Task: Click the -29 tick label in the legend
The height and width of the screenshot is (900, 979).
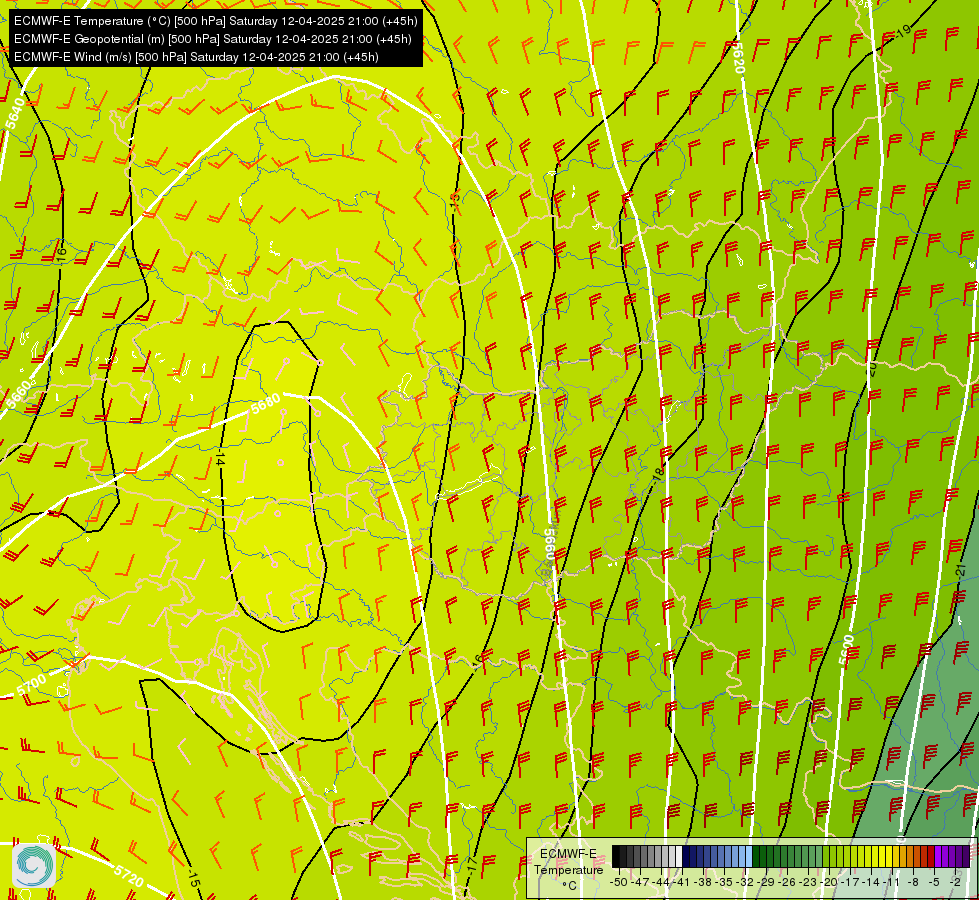Action: pos(765,882)
